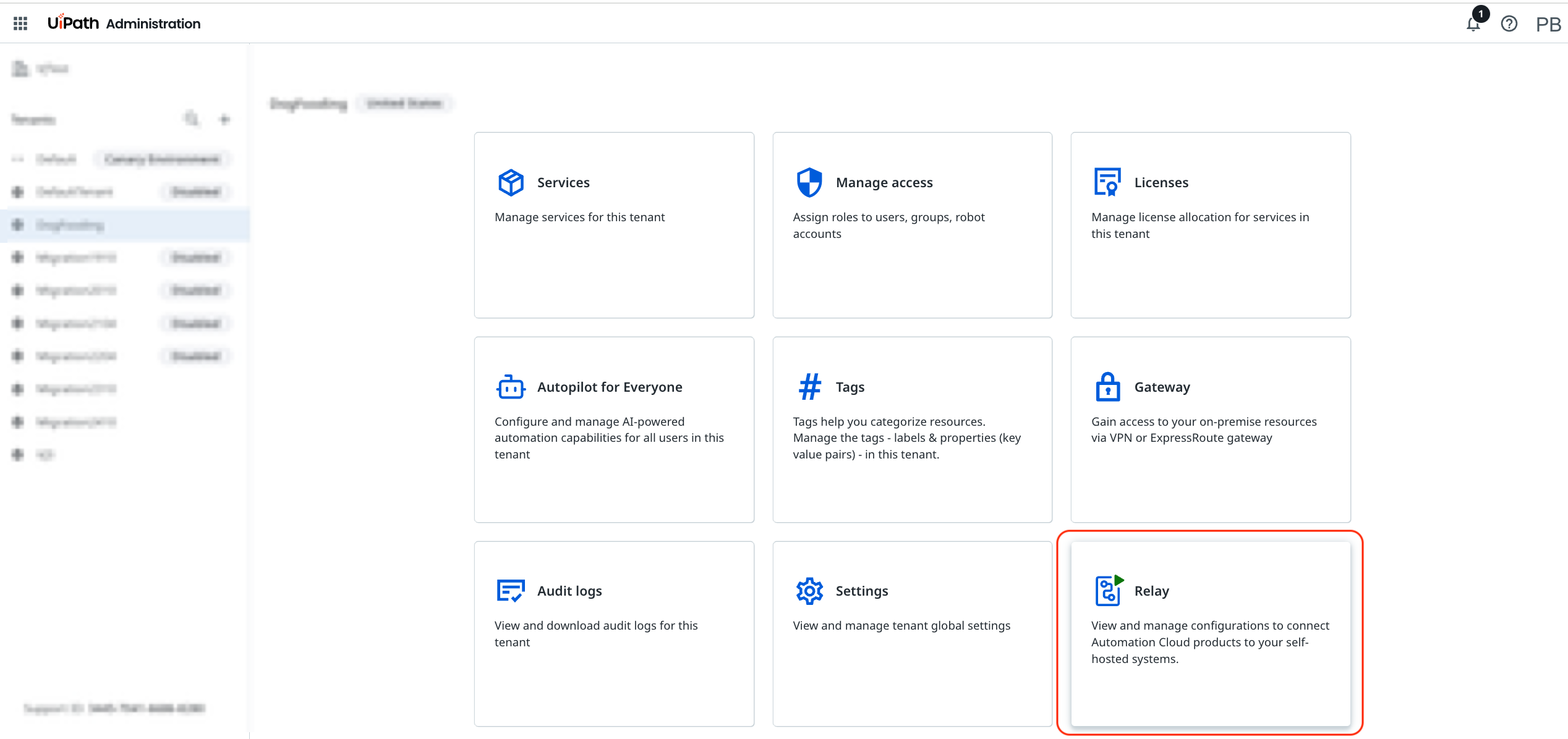Open the Gateway card title
1568x739 pixels.
pyautogui.click(x=1162, y=387)
